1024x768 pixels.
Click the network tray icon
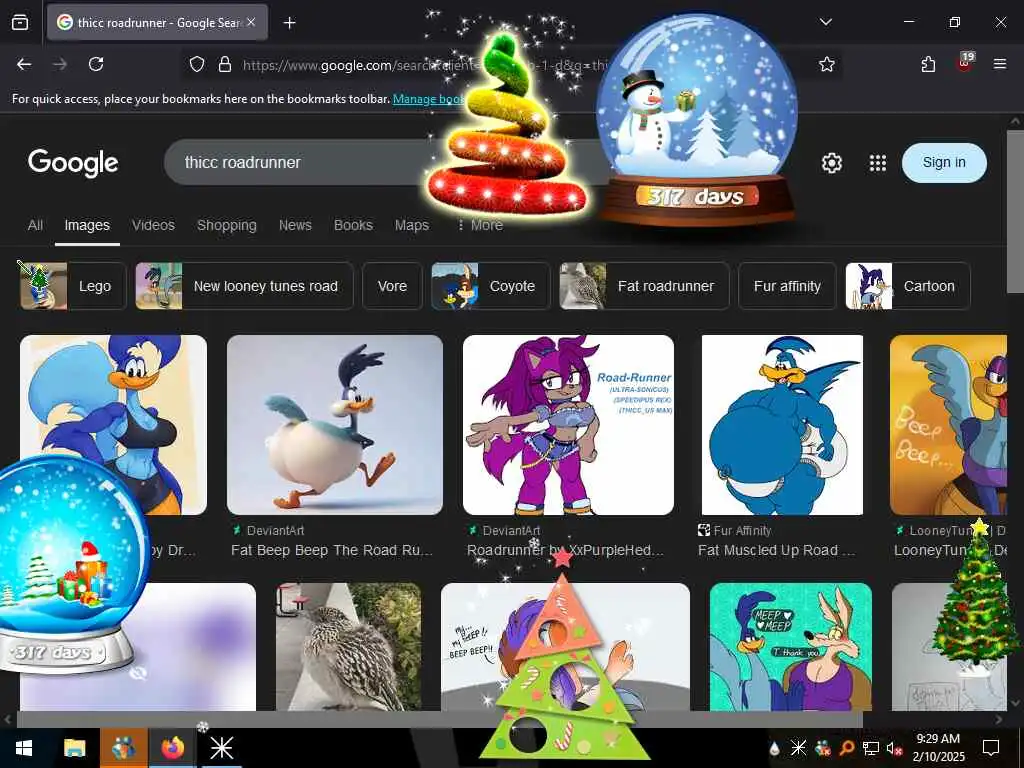871,748
